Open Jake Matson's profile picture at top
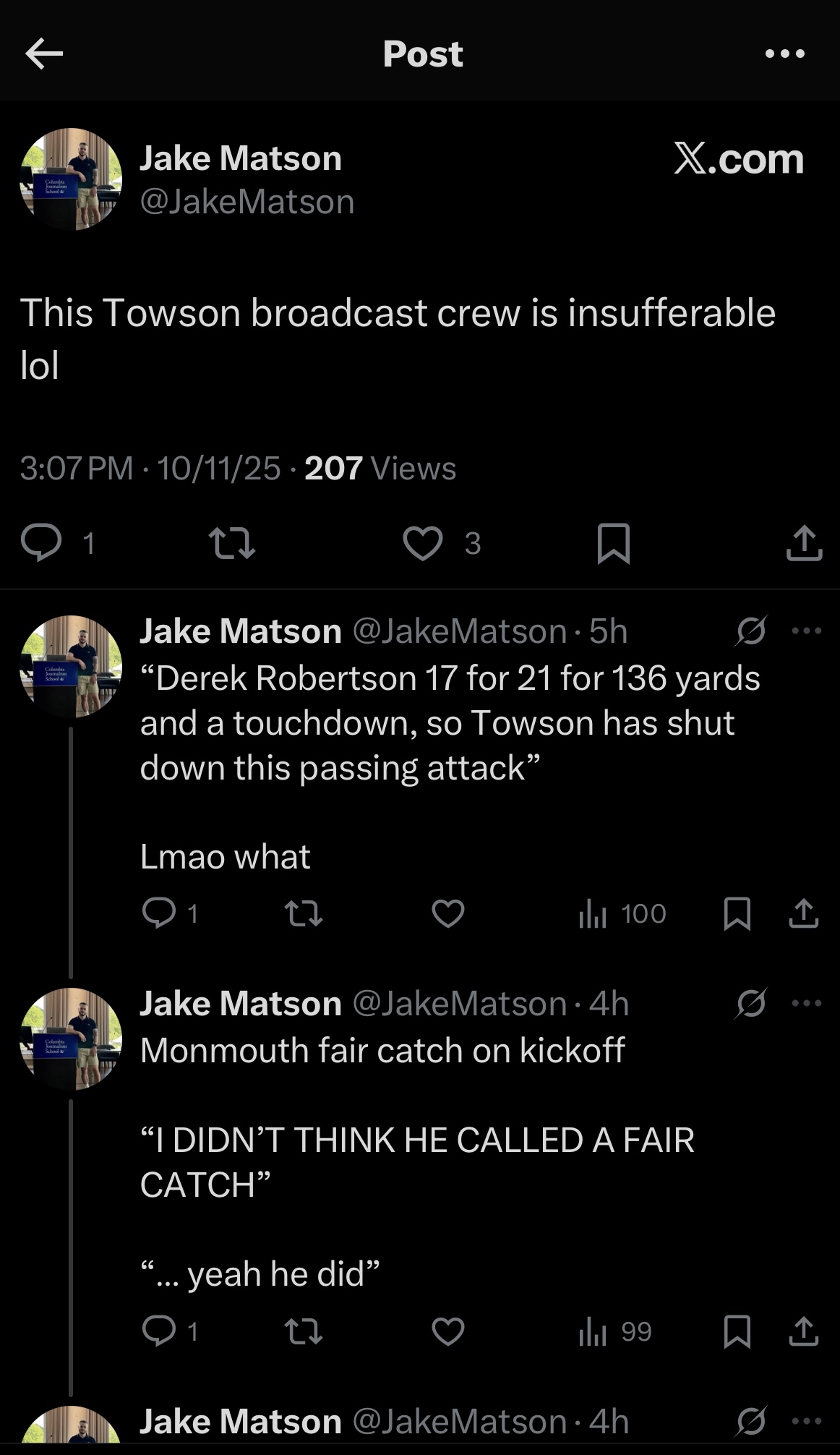Screen dimensions: 840x1455 71,179
